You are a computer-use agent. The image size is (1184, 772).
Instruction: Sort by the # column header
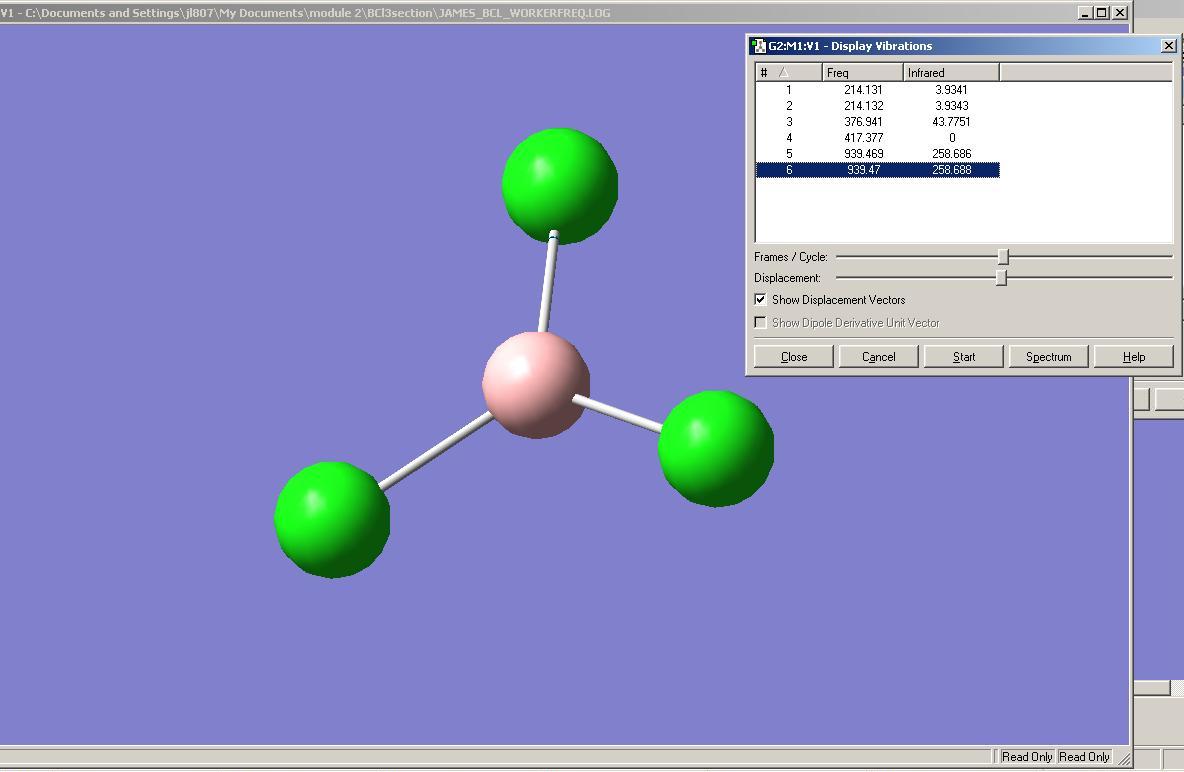click(x=788, y=73)
